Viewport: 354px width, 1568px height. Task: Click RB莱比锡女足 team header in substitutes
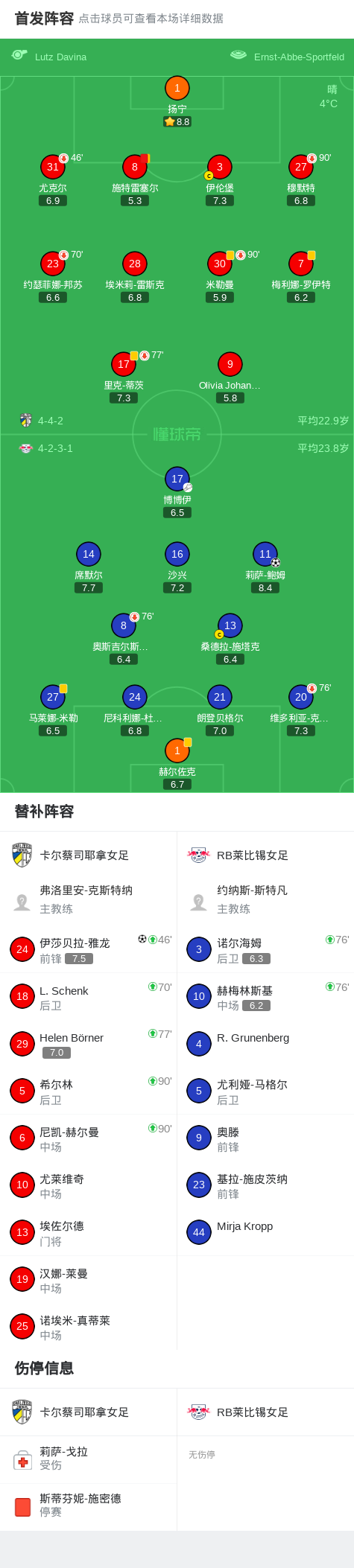coord(265,855)
